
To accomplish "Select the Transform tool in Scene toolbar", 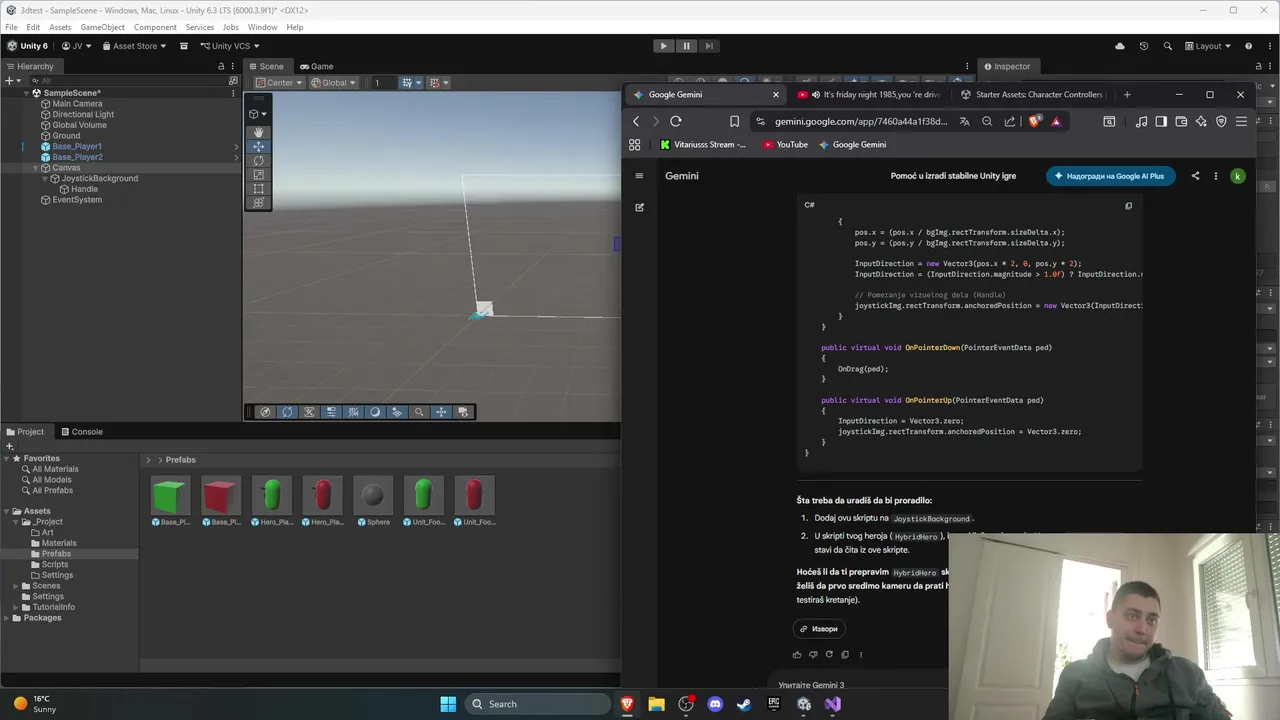I will [x=258, y=202].
